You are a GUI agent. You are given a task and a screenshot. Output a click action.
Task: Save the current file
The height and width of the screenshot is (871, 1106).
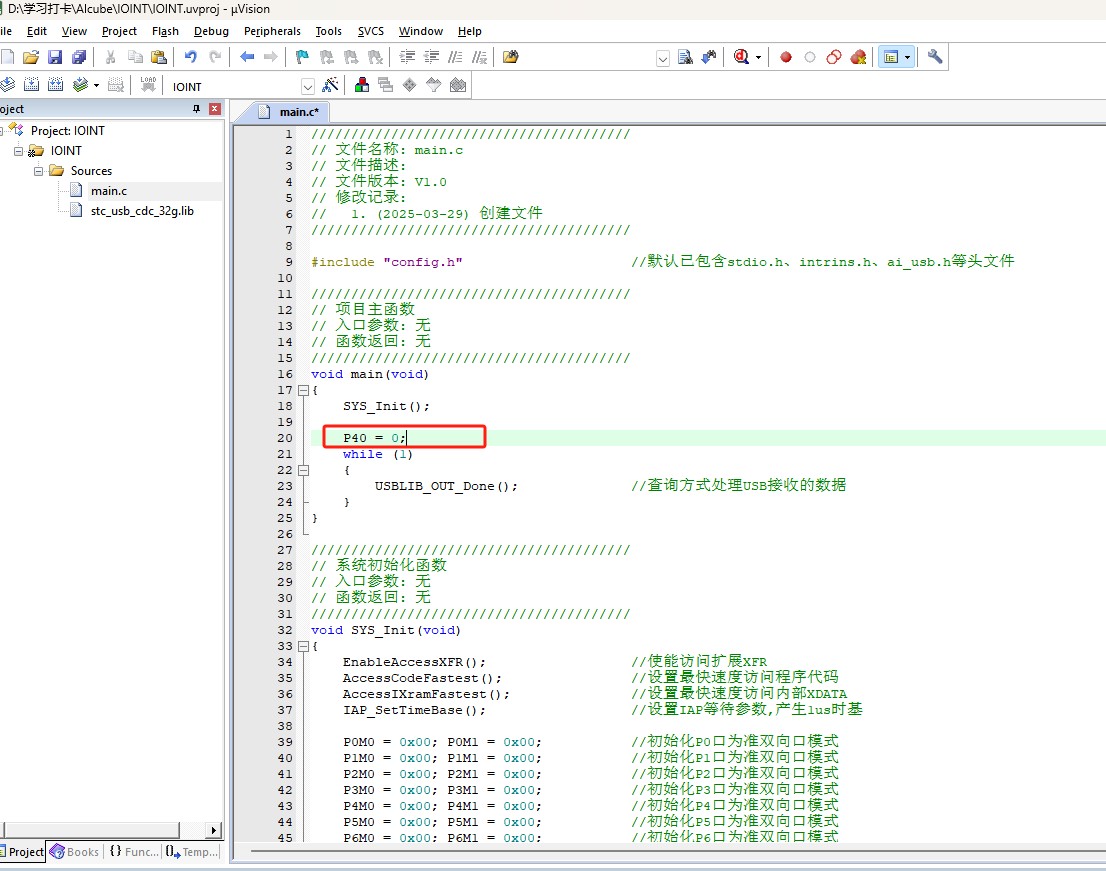click(x=55, y=57)
